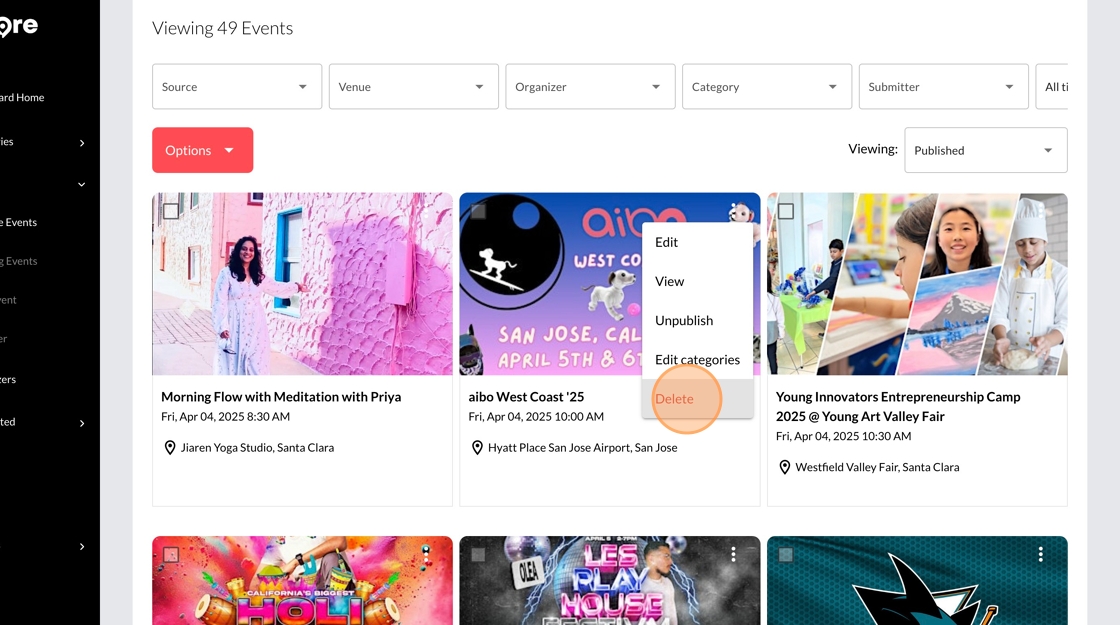The width and height of the screenshot is (1120, 625).
Task: Open the Published viewing dropdown
Action: pos(986,150)
